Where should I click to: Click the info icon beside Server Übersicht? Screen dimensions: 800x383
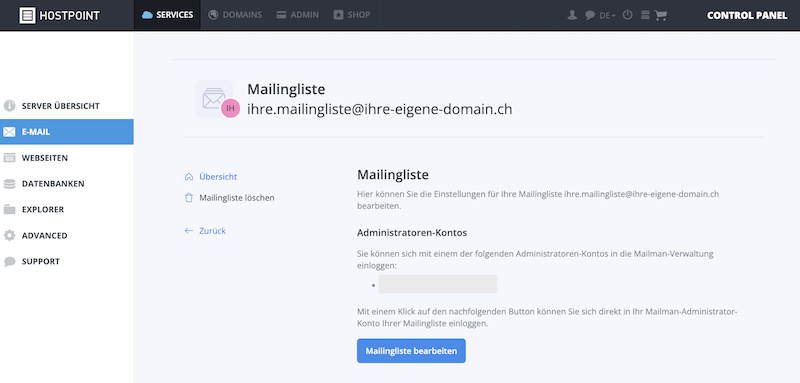[x=9, y=106]
